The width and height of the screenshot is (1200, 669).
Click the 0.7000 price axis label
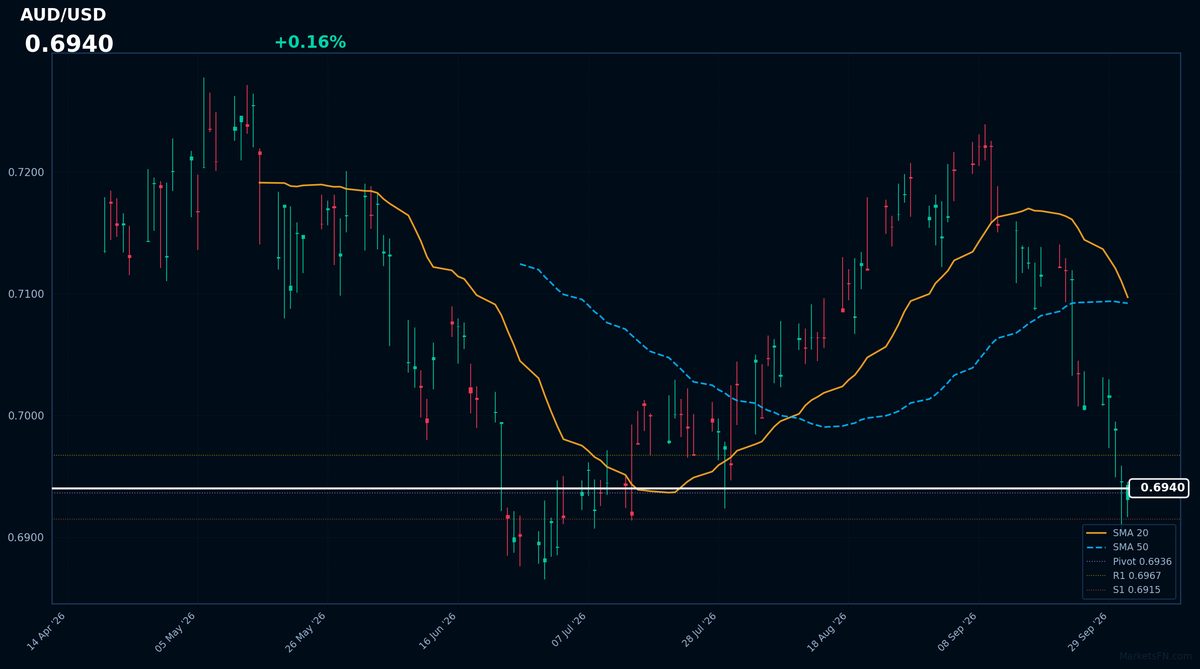click(x=25, y=416)
